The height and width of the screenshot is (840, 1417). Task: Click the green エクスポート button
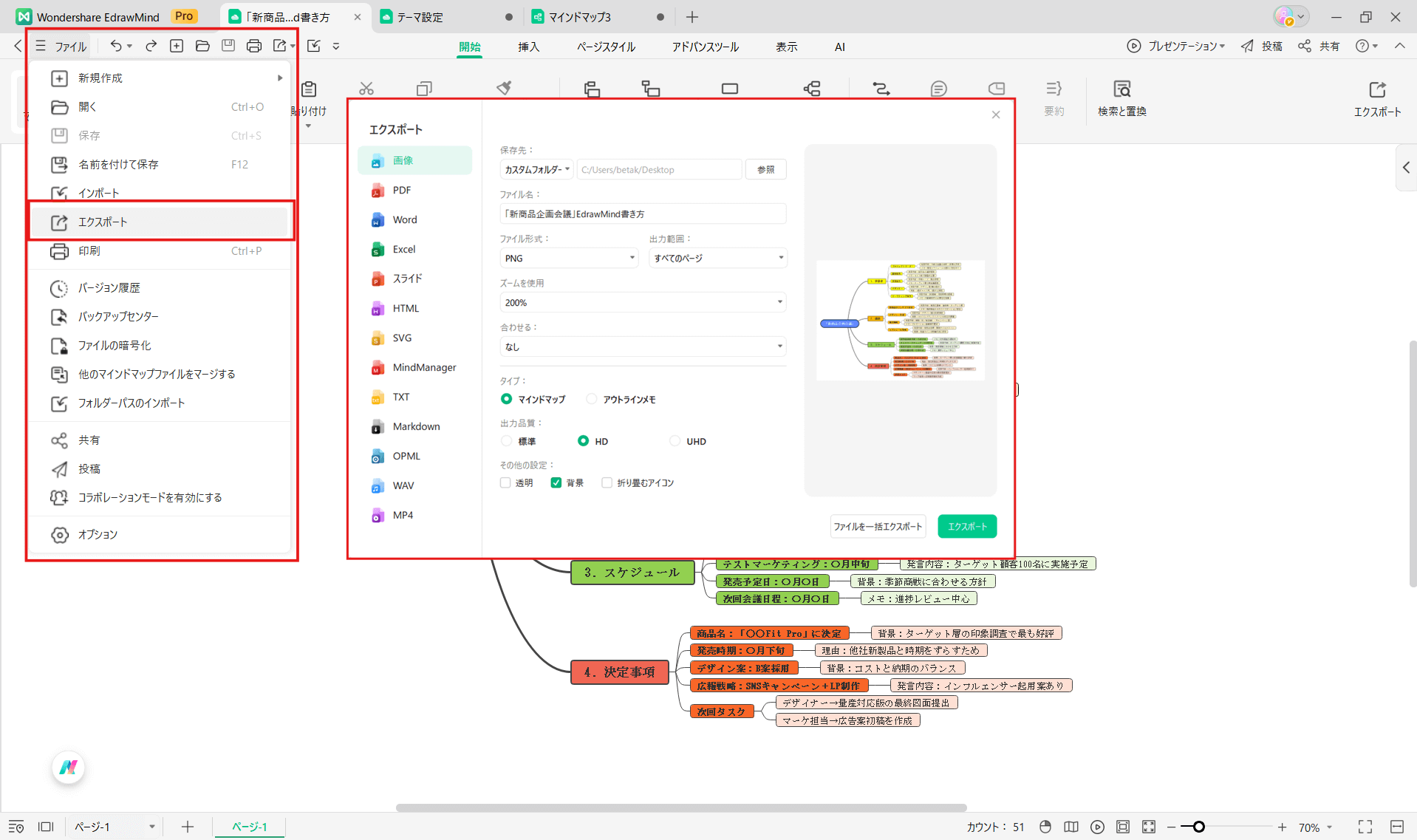pyautogui.click(x=966, y=526)
